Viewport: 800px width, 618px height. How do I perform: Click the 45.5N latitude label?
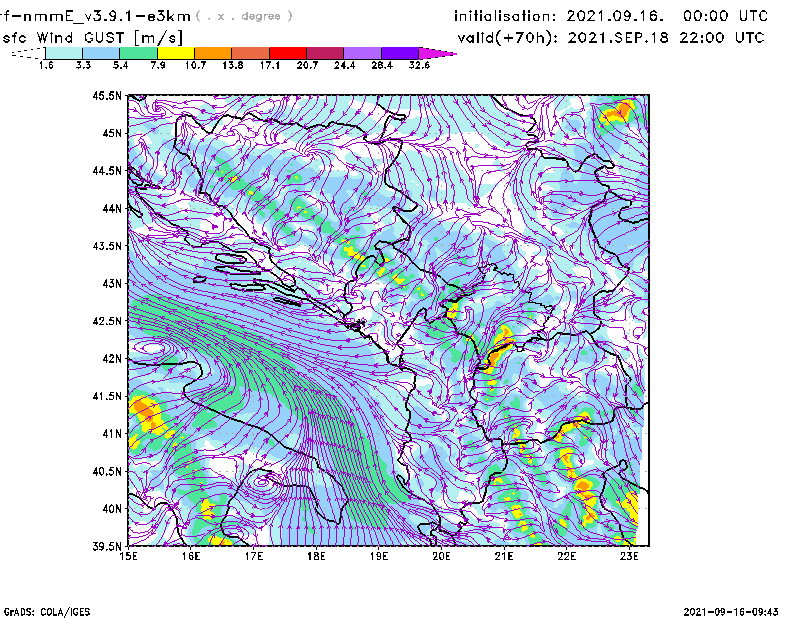tap(107, 95)
